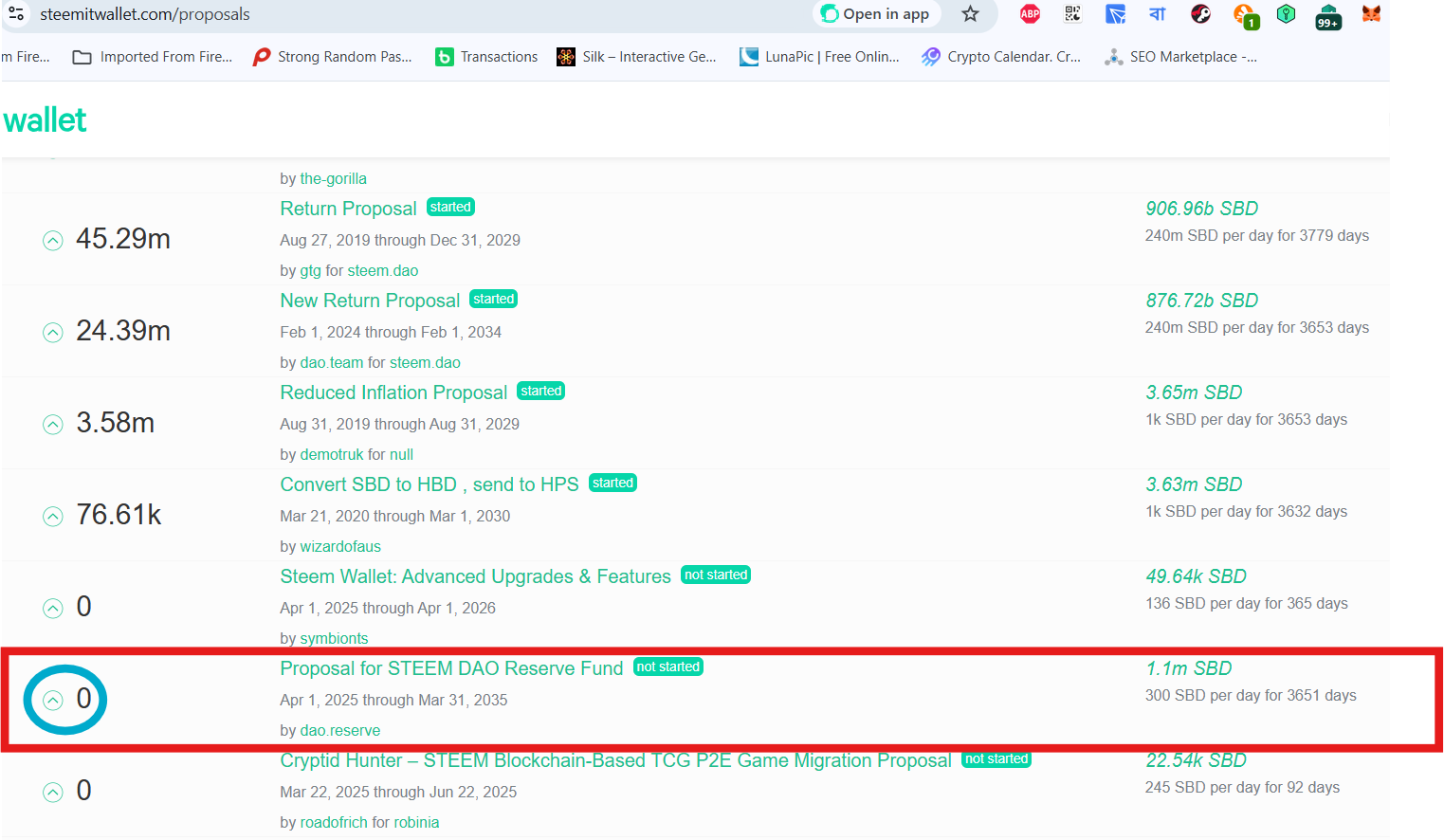Go to the wallet home logo
This screenshot has width=1444, height=840.
click(x=45, y=120)
